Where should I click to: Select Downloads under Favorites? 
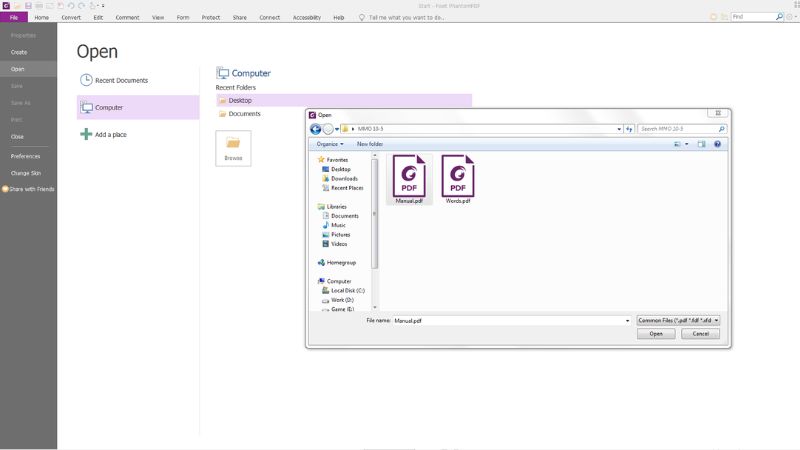(344, 178)
